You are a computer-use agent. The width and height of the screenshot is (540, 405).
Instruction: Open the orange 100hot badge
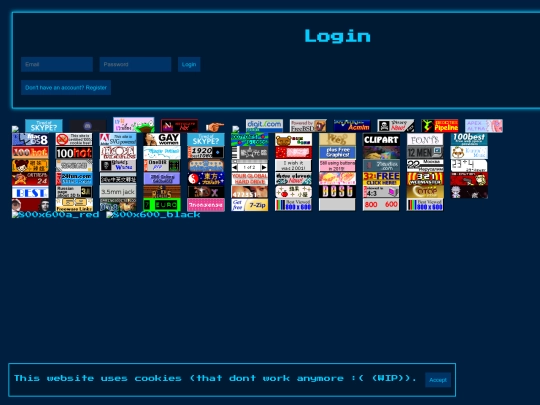click(x=30, y=153)
